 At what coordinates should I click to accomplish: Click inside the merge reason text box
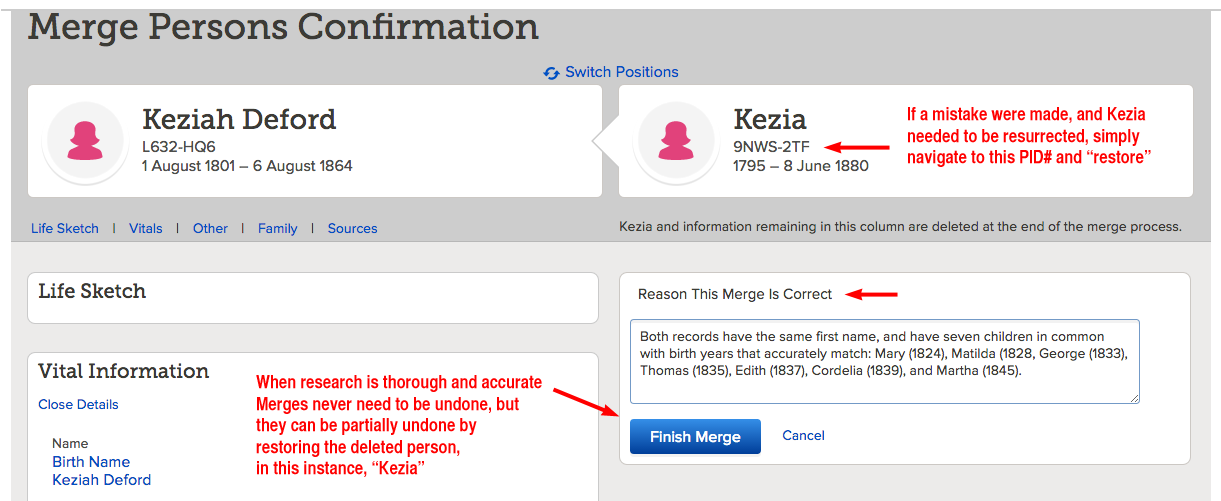coord(885,361)
